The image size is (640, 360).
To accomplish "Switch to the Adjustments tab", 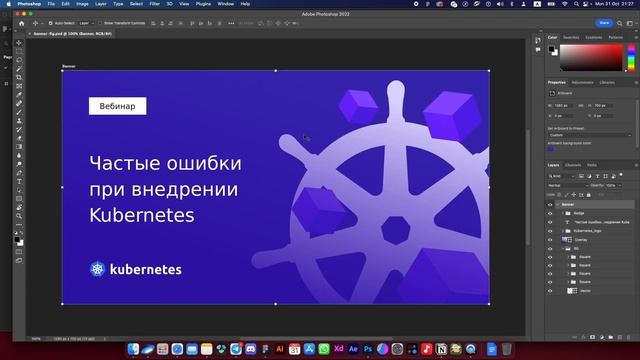I will (582, 82).
